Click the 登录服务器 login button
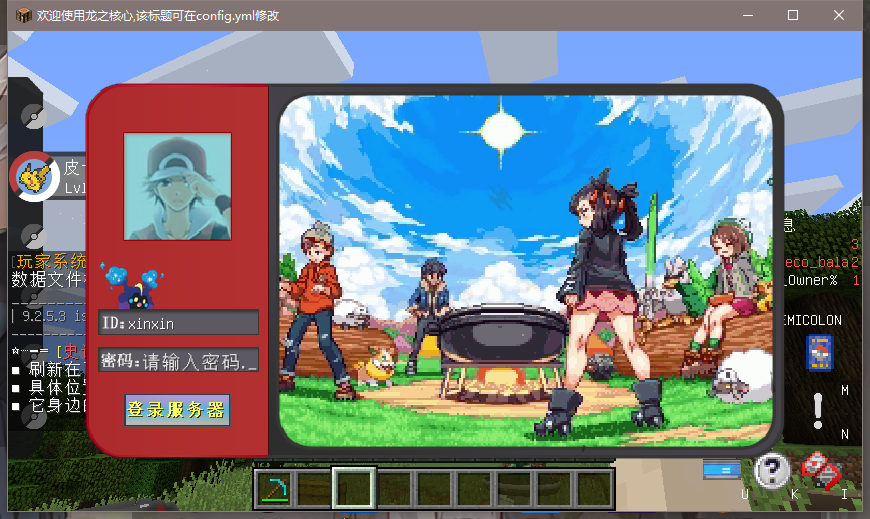Screen dimensions: 870x519 [177, 410]
